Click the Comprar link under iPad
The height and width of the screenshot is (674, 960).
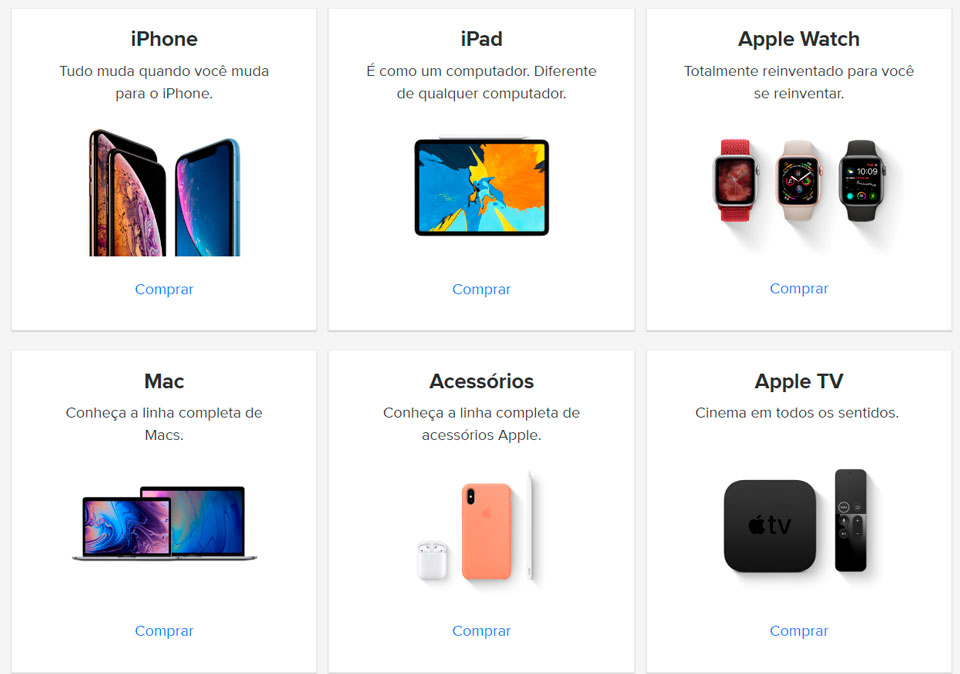[x=481, y=289]
